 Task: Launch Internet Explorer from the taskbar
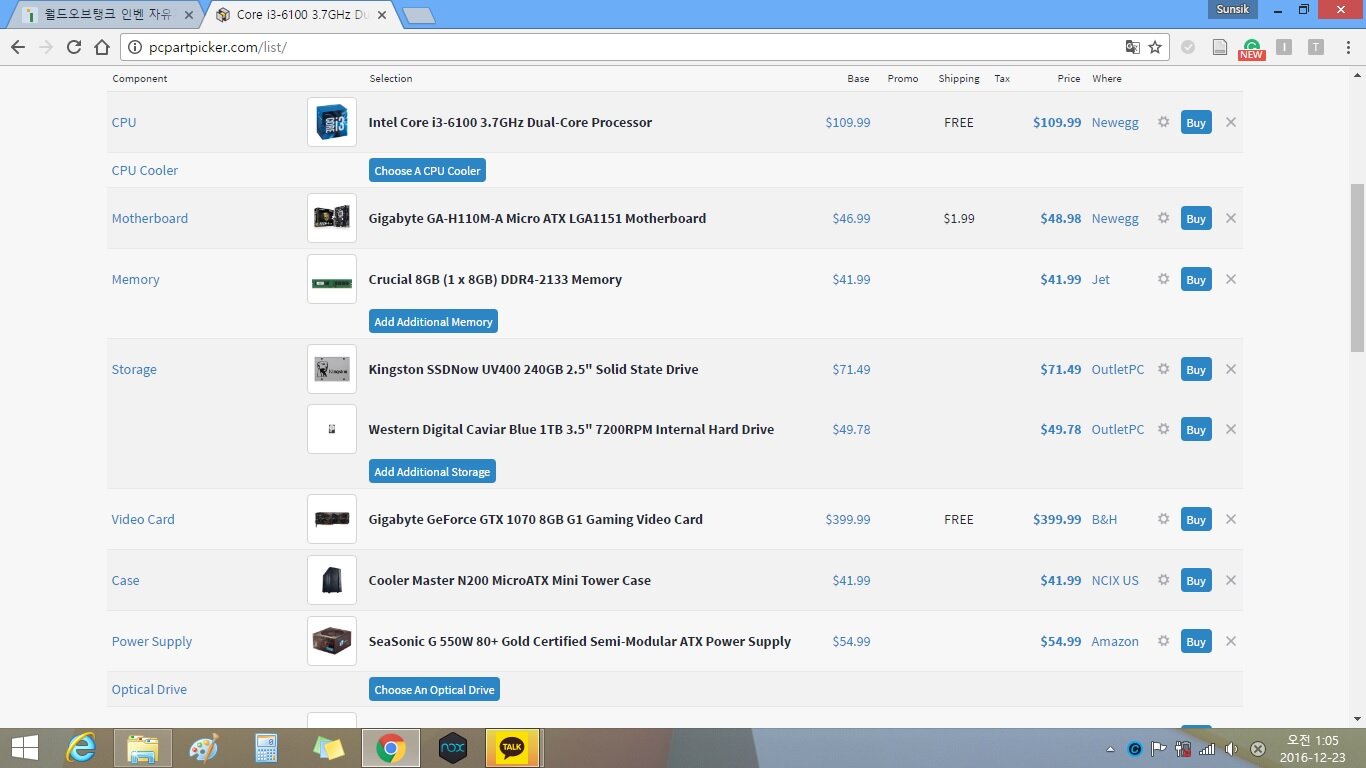click(82, 747)
